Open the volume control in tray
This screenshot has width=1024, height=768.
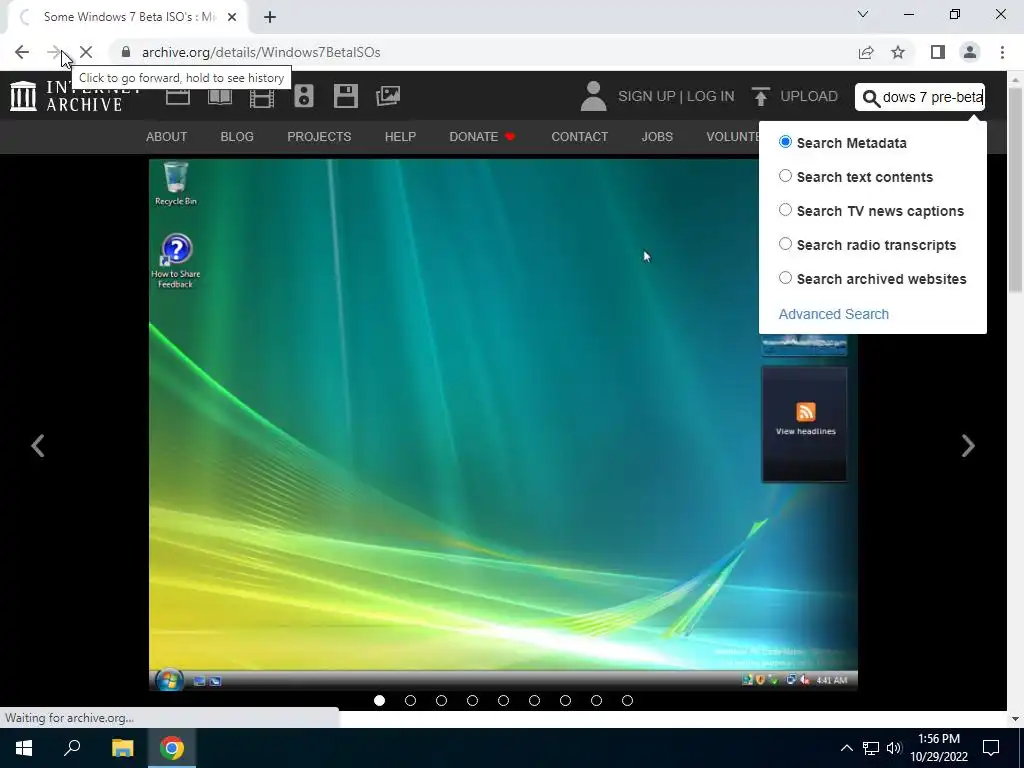(894, 748)
